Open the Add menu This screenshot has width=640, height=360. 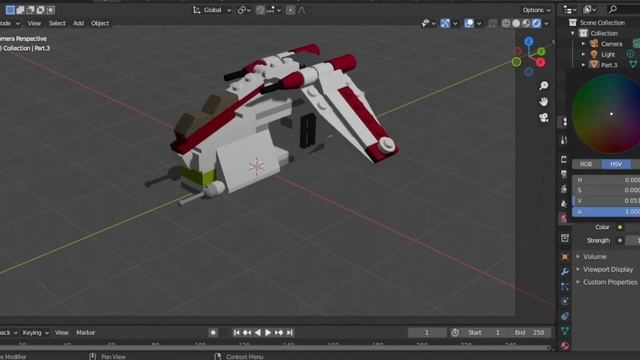(x=78, y=23)
